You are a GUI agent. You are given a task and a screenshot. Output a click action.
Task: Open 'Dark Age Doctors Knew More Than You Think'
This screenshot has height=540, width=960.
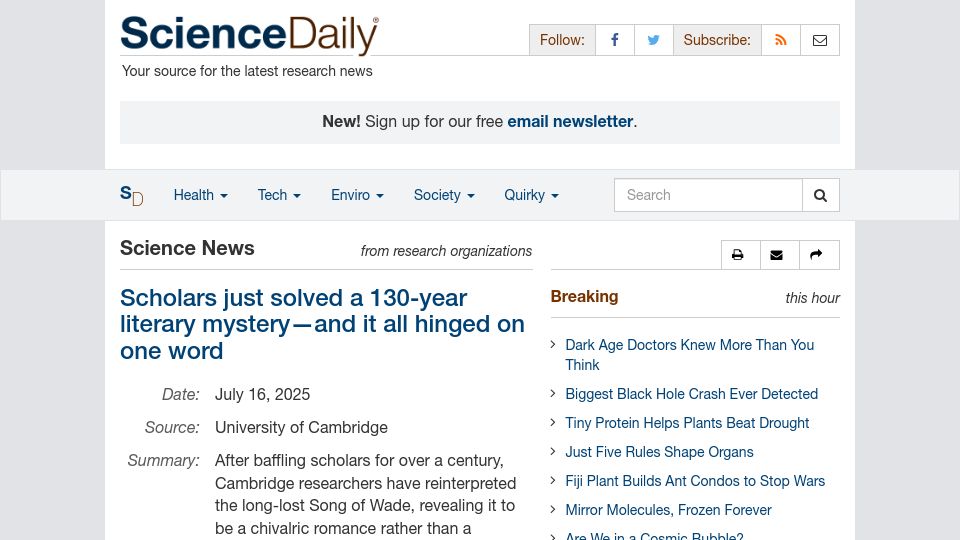coord(689,354)
